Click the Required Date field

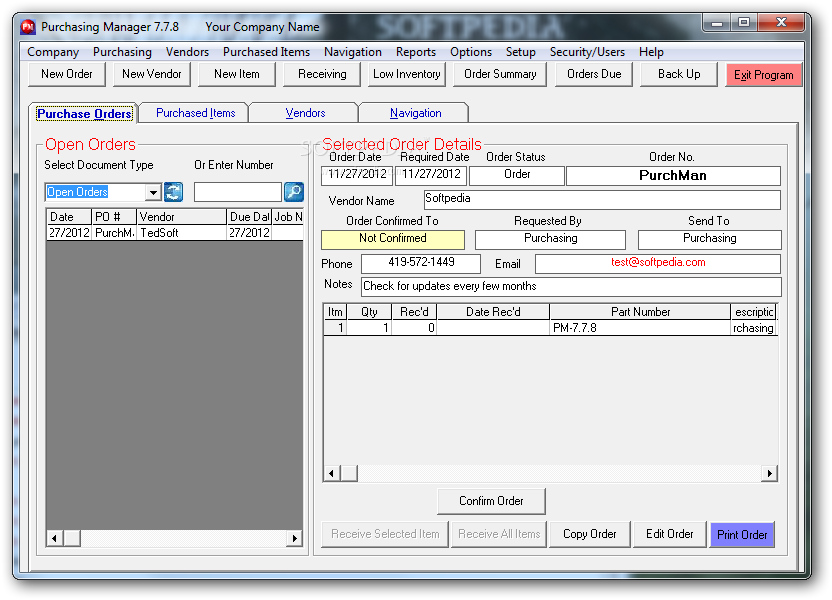click(431, 175)
